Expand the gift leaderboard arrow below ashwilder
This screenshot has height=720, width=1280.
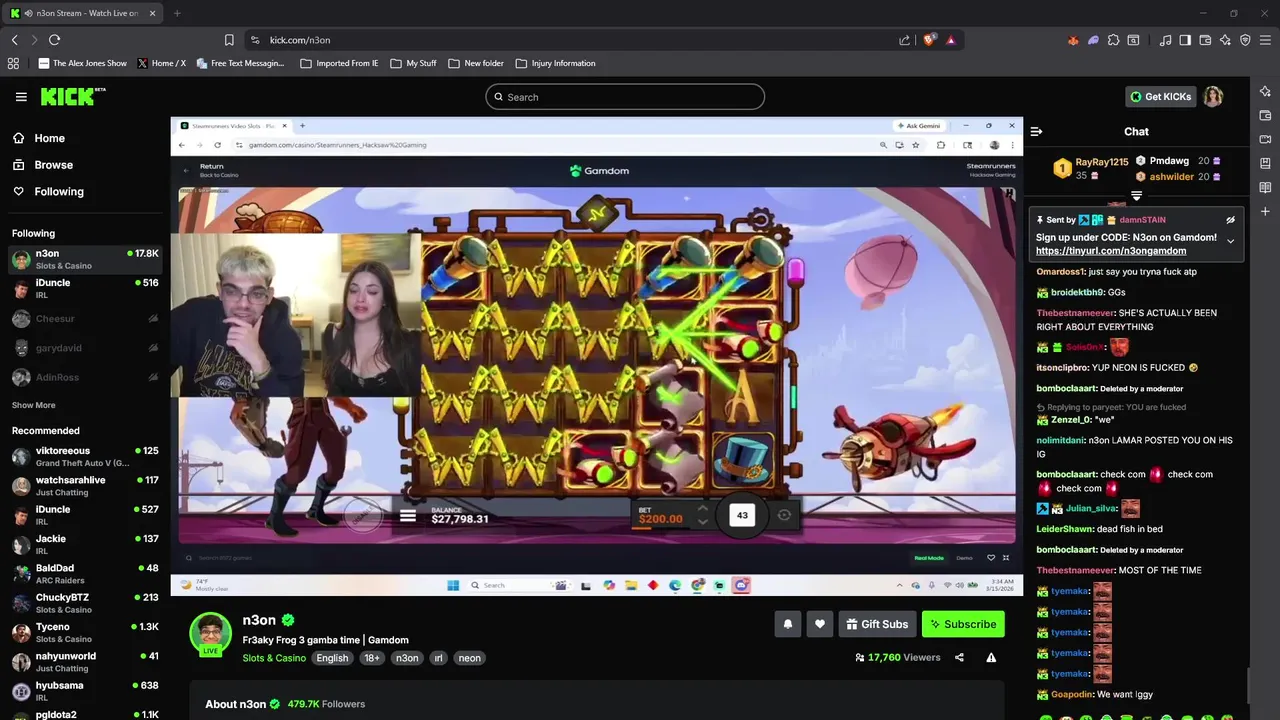1136,196
